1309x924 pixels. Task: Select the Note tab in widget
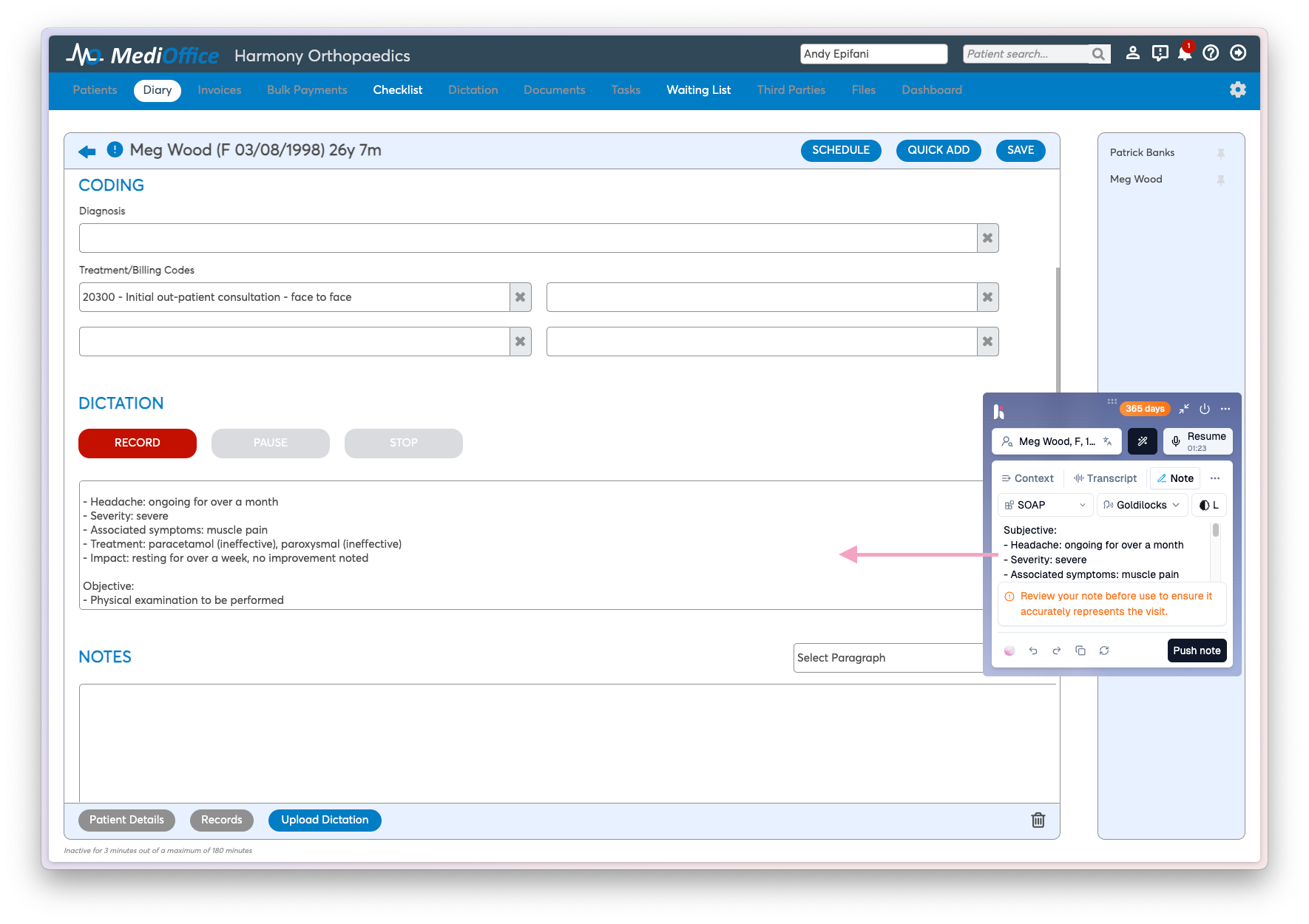coord(1175,478)
